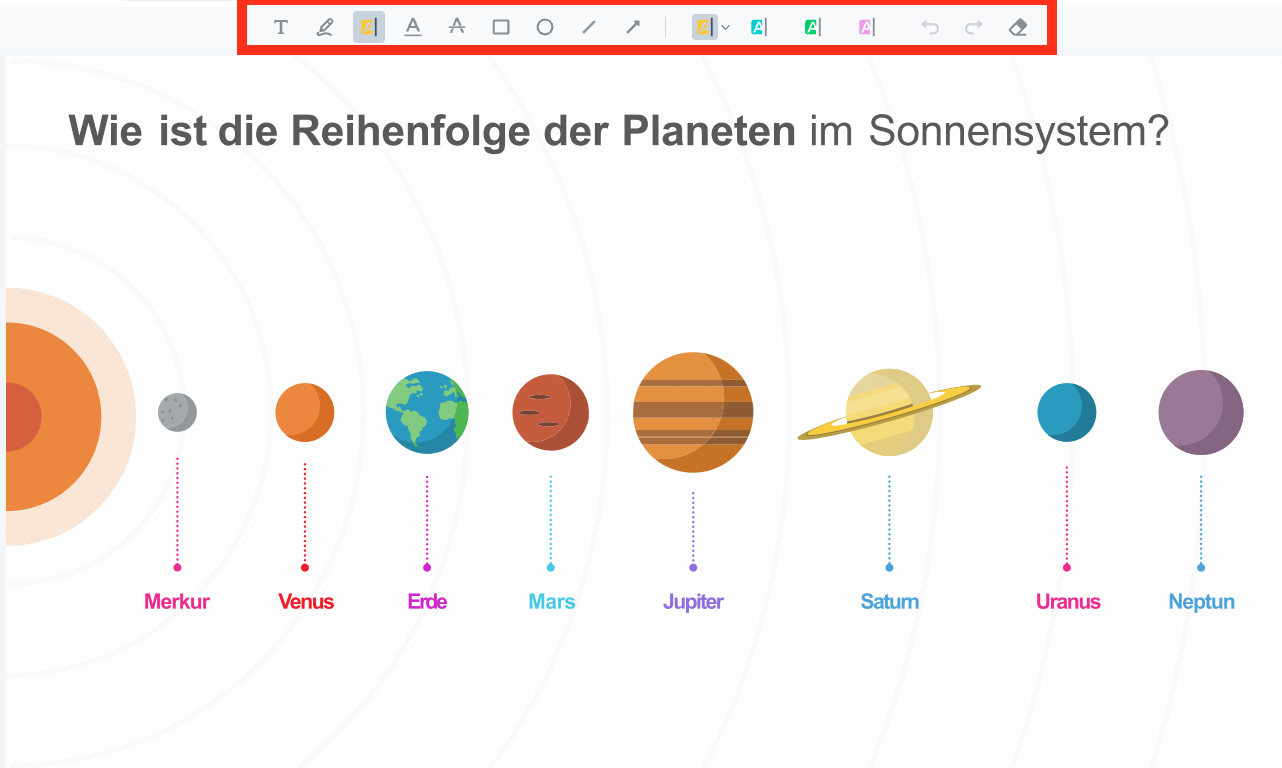Select the straight line tool

pos(589,27)
